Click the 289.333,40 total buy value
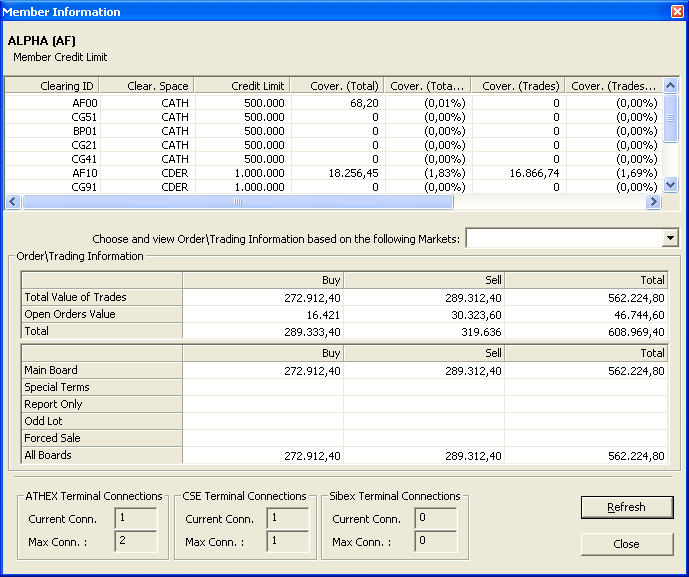Image resolution: width=689 pixels, height=577 pixels. (x=312, y=332)
